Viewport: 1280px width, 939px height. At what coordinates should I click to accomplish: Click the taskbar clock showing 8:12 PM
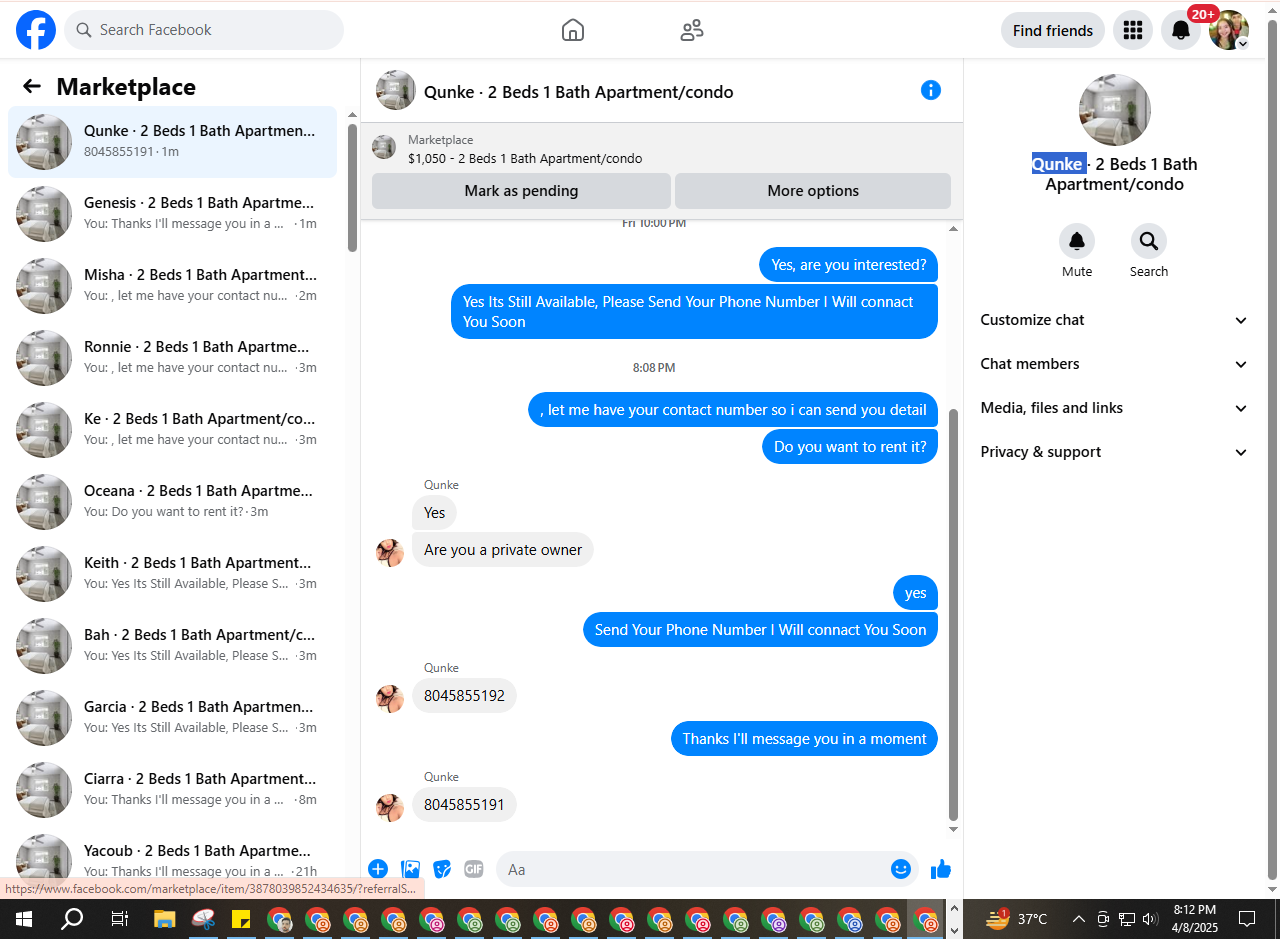click(x=1194, y=918)
